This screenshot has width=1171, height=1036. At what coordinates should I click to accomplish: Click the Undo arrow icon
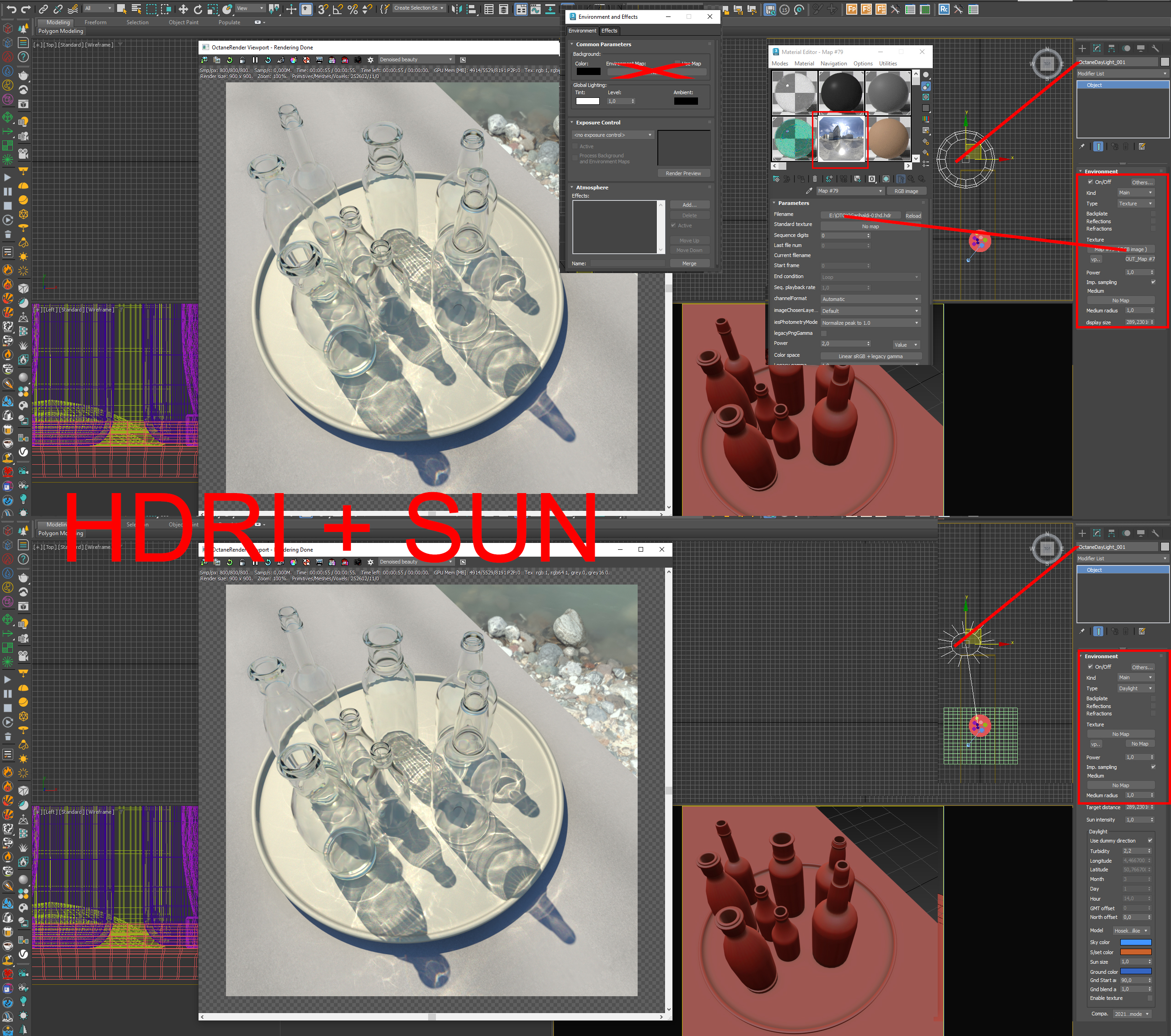[x=11, y=9]
